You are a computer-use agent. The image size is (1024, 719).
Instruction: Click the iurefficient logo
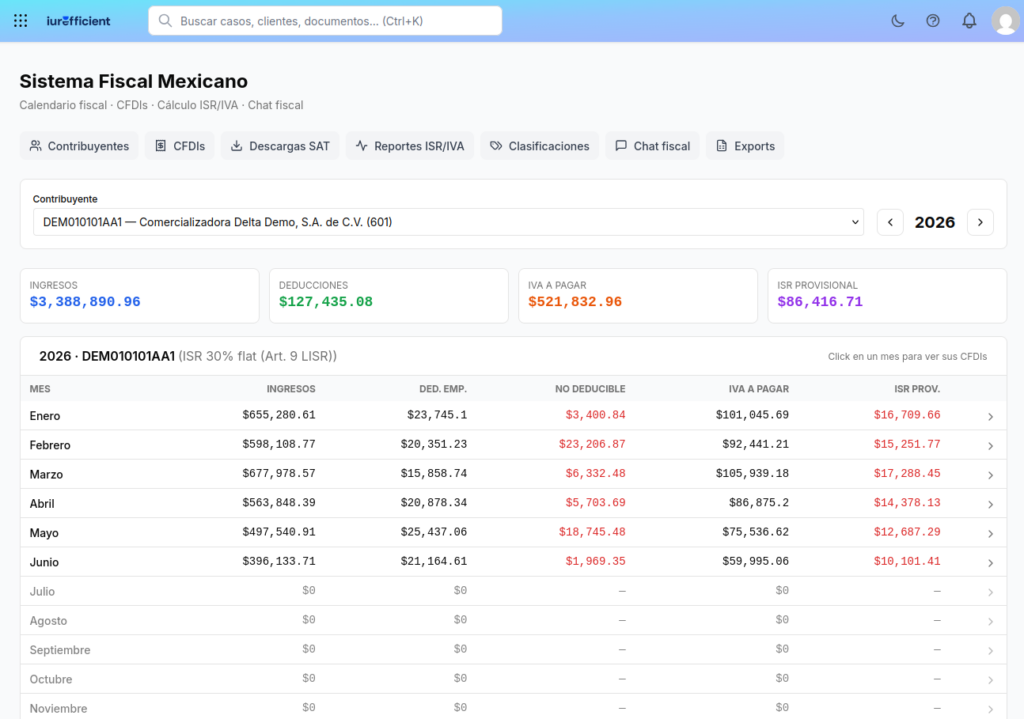(78, 21)
